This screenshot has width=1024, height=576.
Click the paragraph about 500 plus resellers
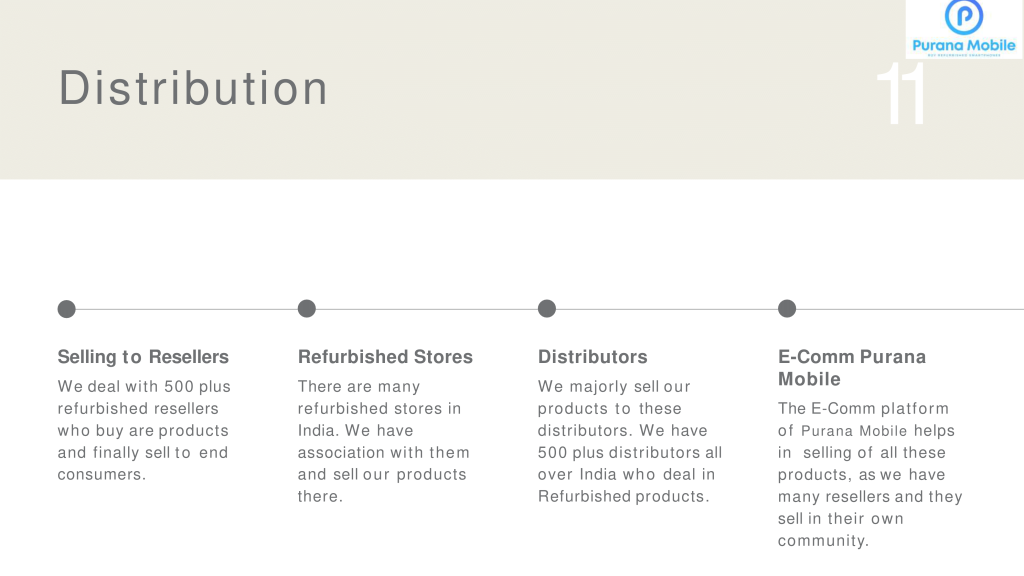click(144, 430)
